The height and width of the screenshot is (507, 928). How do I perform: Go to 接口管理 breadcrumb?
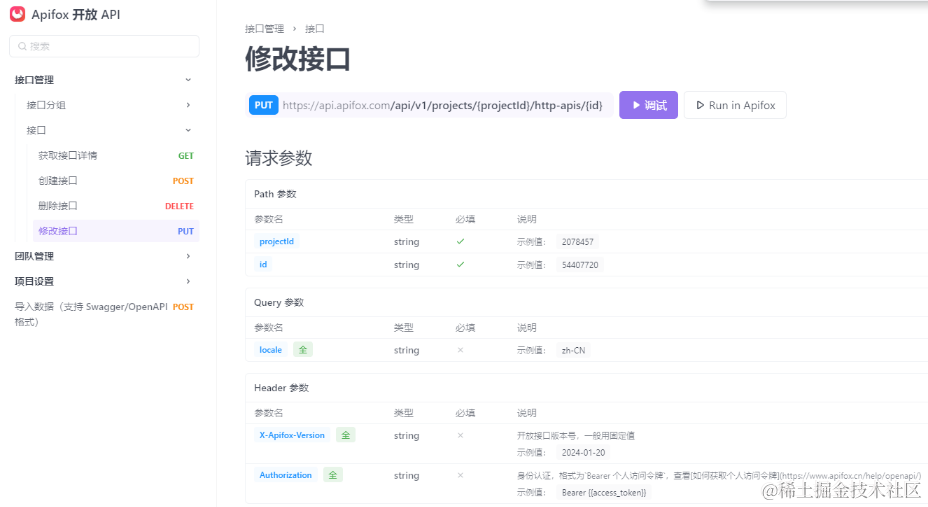265,28
